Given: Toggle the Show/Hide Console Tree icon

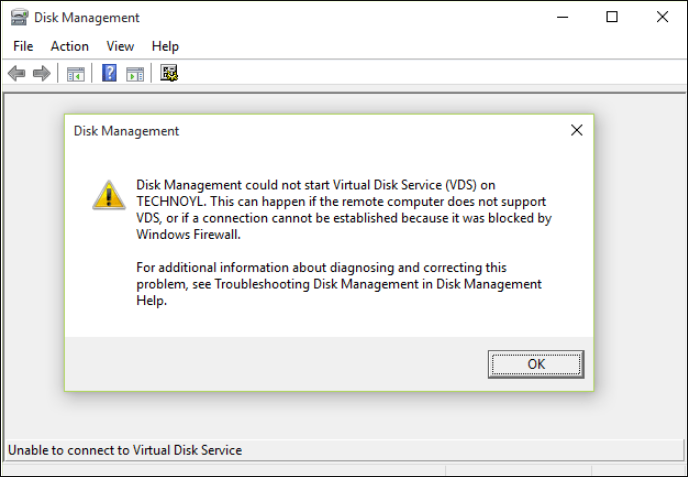Looking at the screenshot, I should pyautogui.click(x=75, y=73).
